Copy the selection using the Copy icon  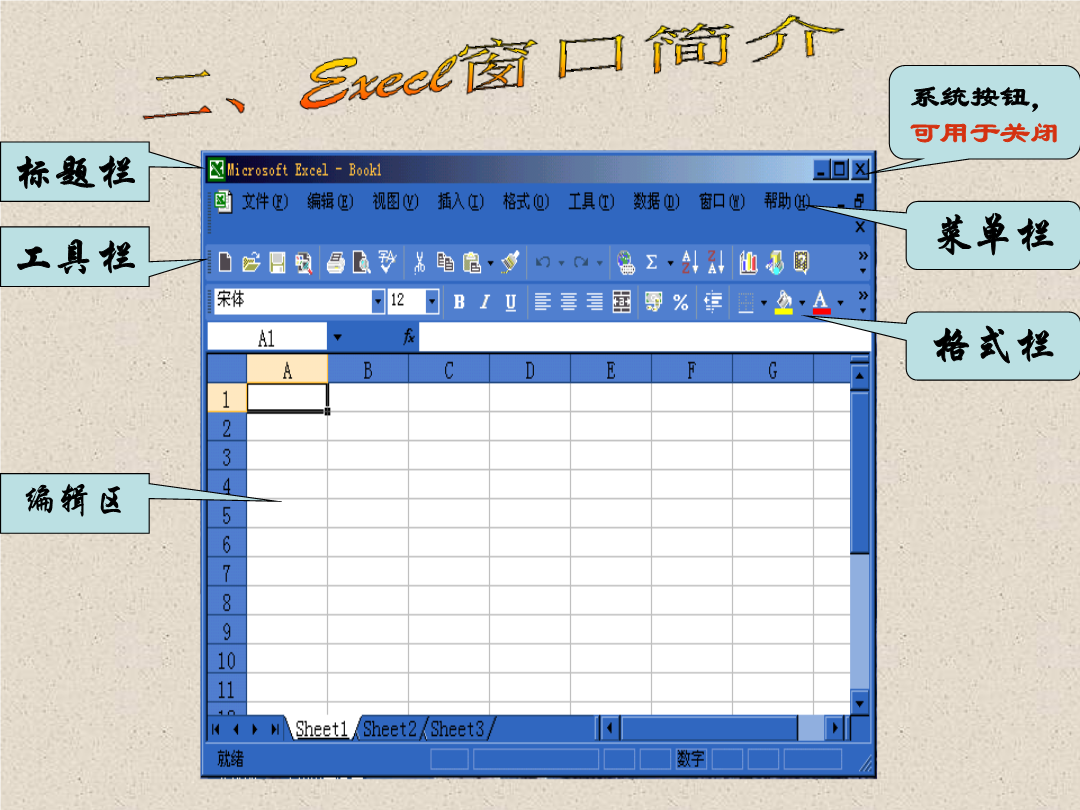445,262
